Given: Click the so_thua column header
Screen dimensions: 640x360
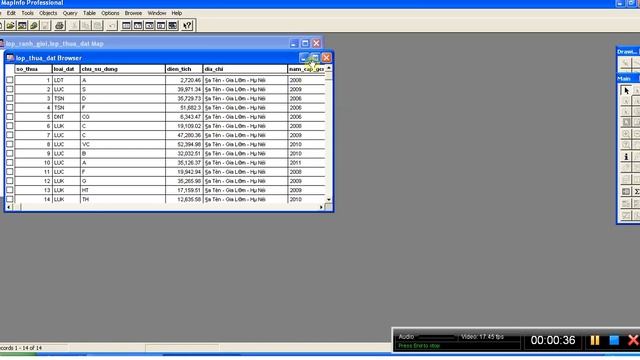Looking at the screenshot, I should click(33, 69).
